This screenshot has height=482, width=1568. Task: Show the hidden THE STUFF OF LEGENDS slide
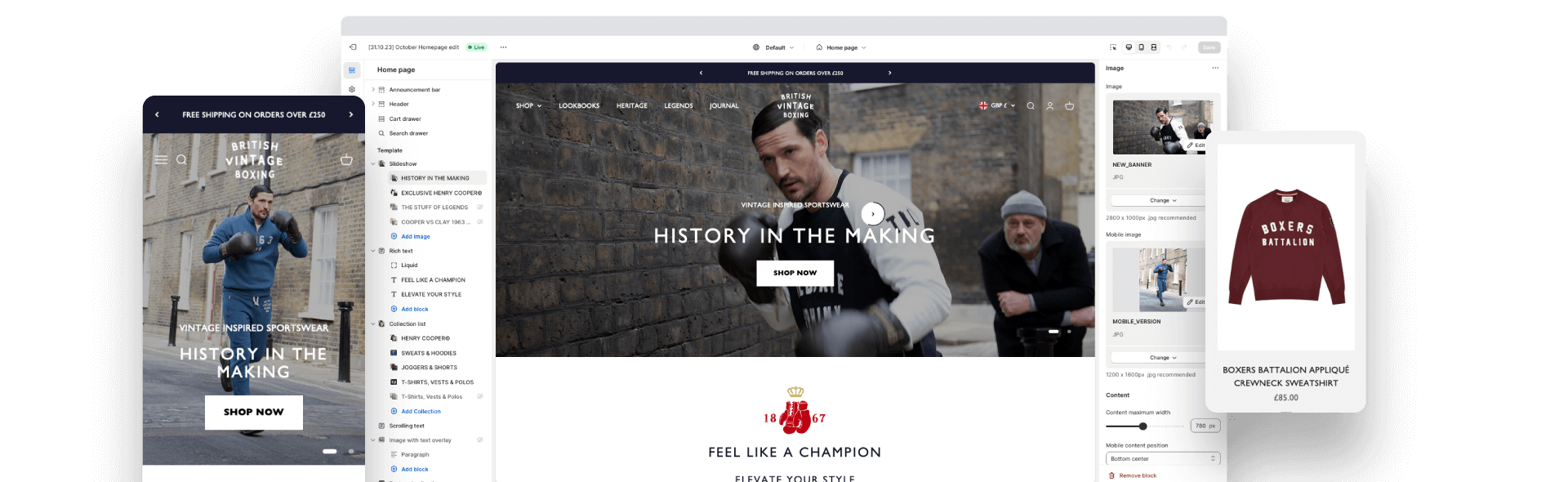pyautogui.click(x=480, y=208)
